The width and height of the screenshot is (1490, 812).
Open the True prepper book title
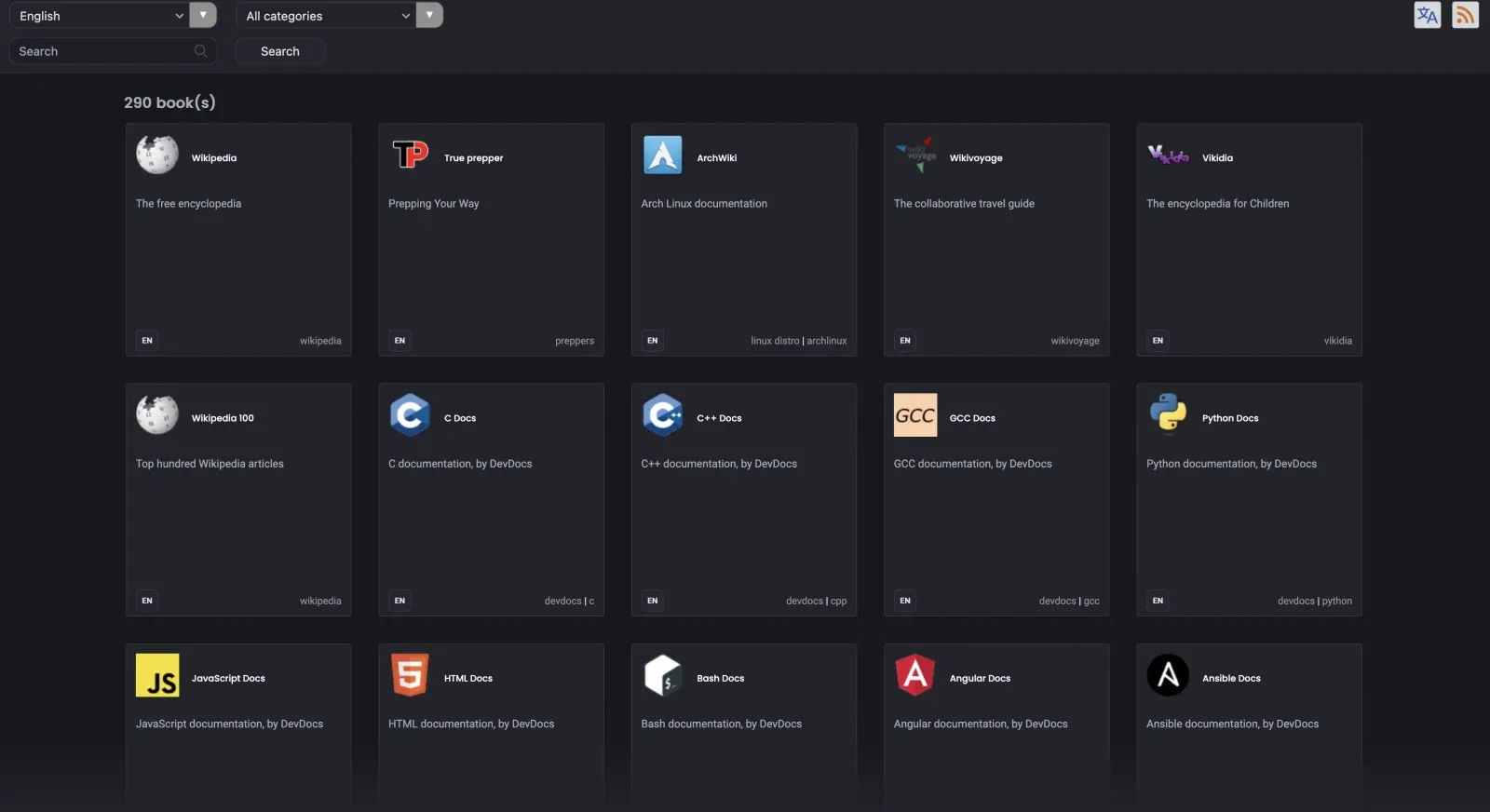click(x=473, y=158)
